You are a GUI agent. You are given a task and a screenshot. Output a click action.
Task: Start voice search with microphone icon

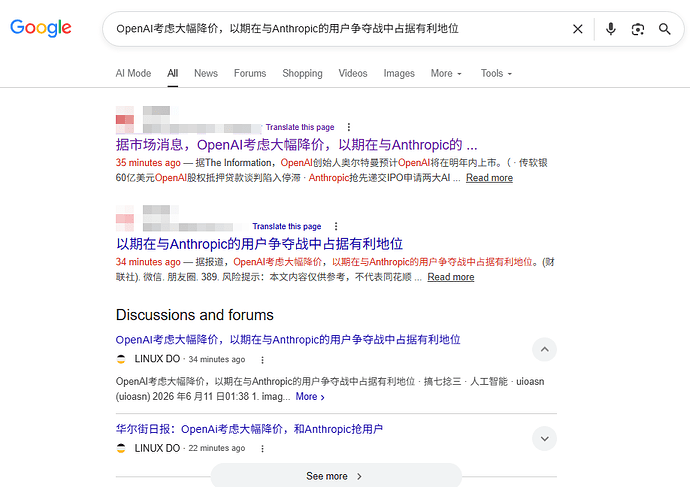coord(610,29)
